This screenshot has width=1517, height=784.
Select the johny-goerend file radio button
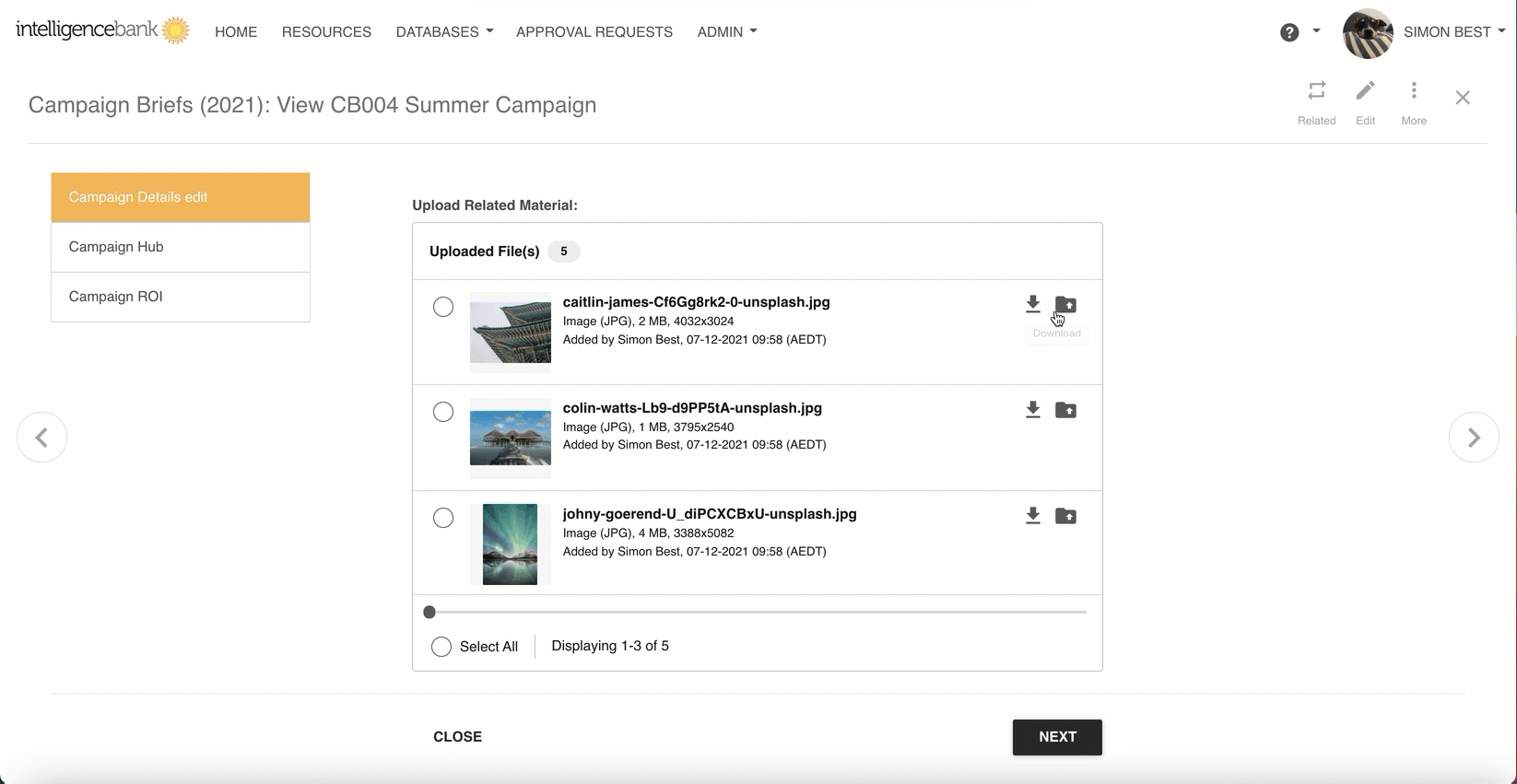[443, 518]
